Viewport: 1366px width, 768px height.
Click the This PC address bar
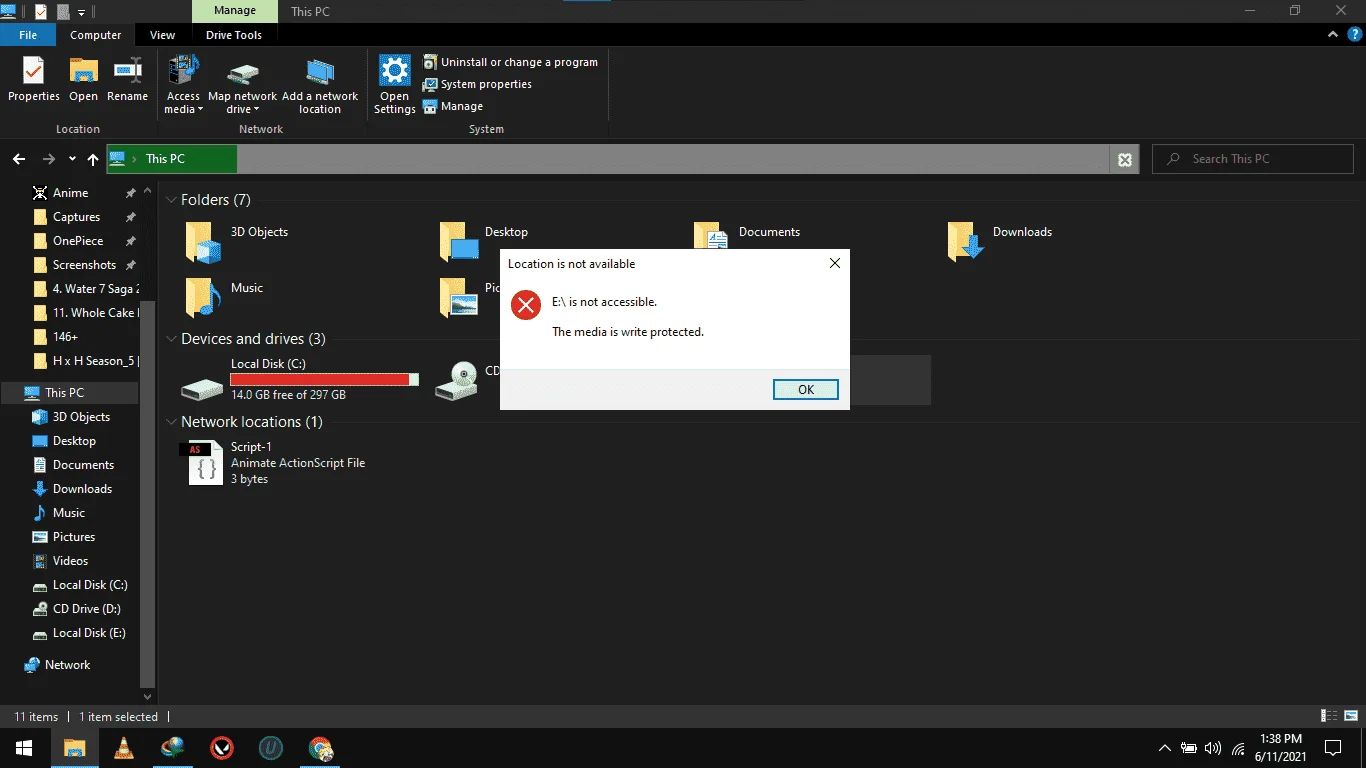pos(608,159)
